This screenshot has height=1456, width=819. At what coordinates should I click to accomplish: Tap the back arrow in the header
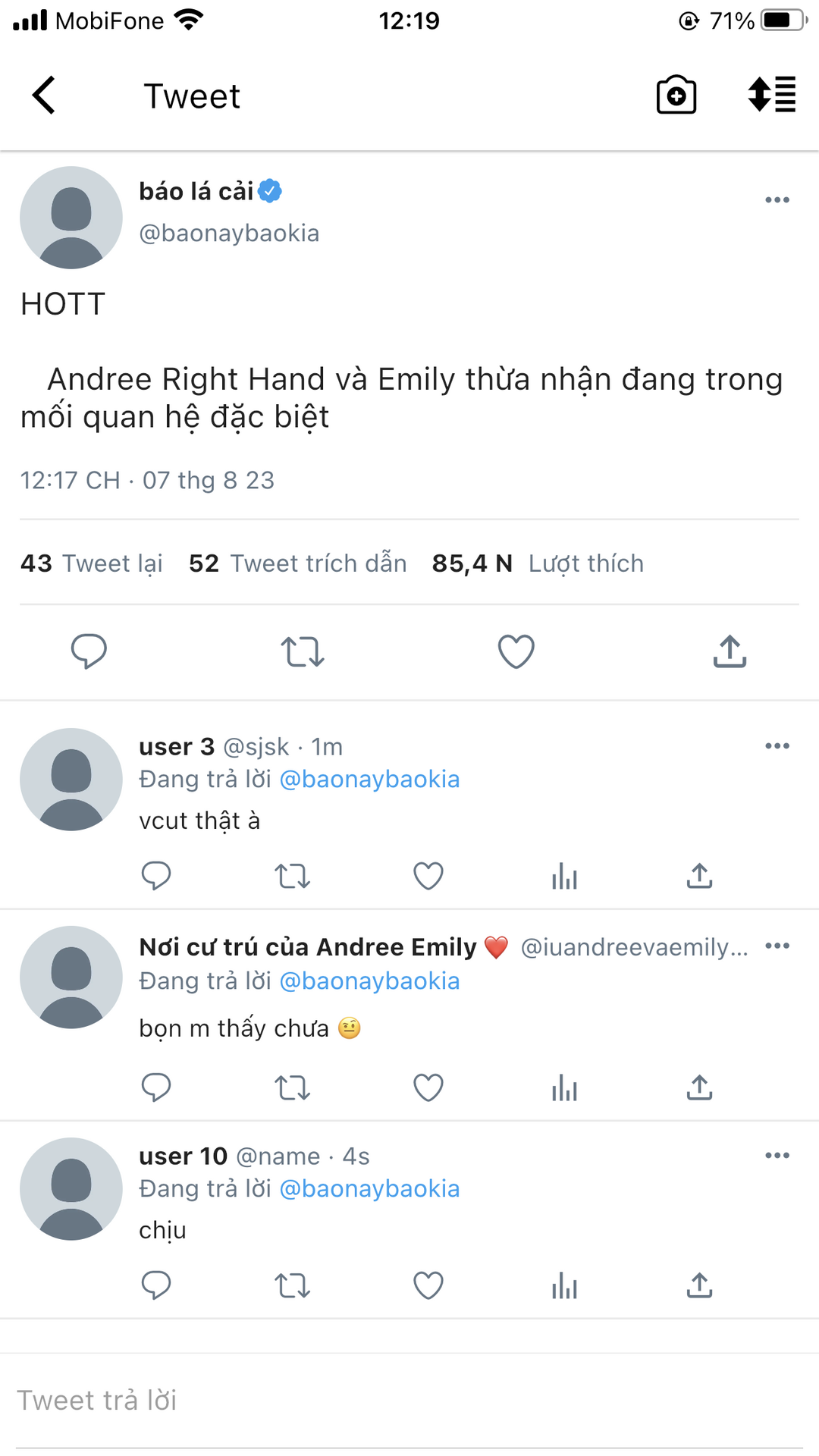coord(44,96)
